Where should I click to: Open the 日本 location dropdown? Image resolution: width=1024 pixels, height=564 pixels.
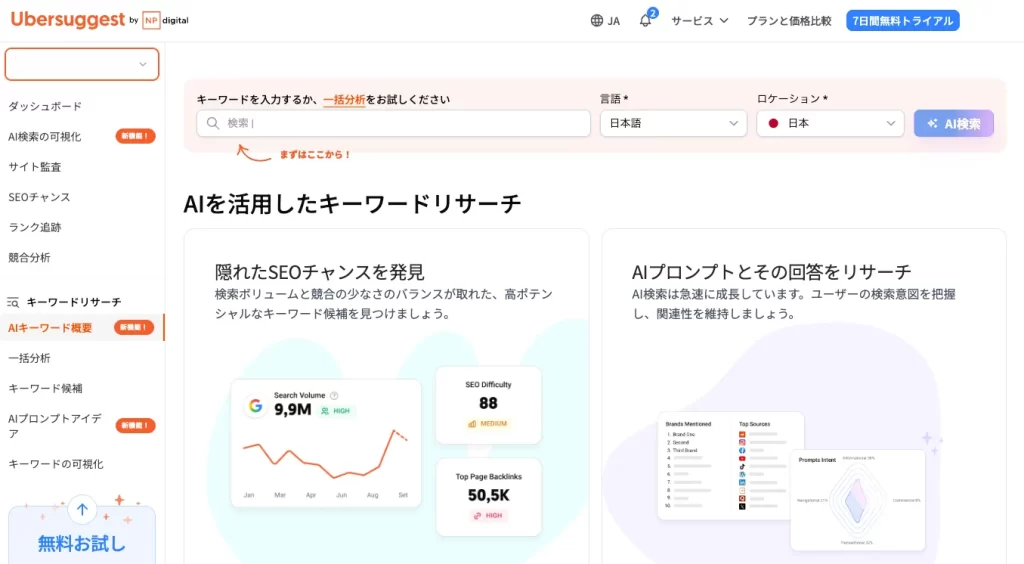pos(830,123)
